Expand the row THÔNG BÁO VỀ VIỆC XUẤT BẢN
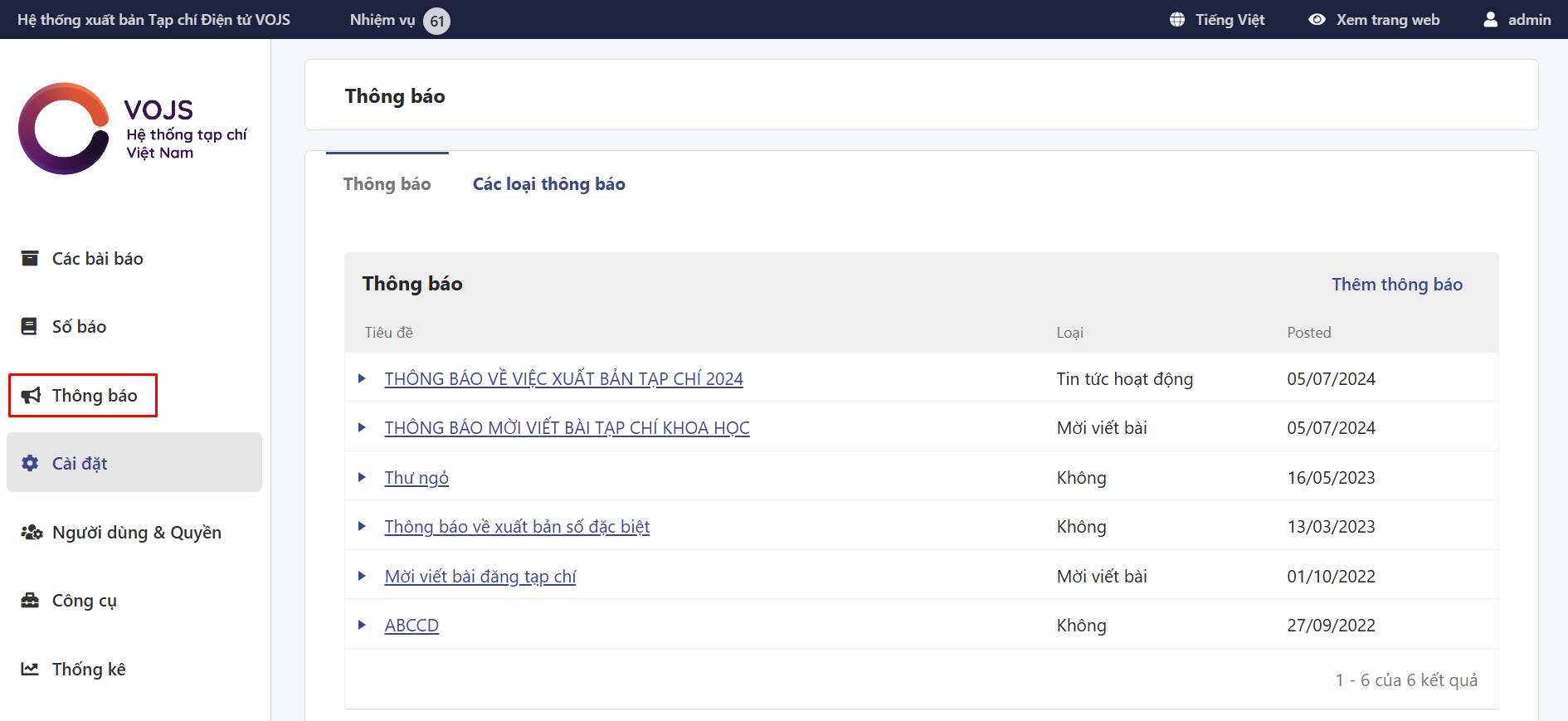This screenshot has height=721, width=1568. point(362,378)
